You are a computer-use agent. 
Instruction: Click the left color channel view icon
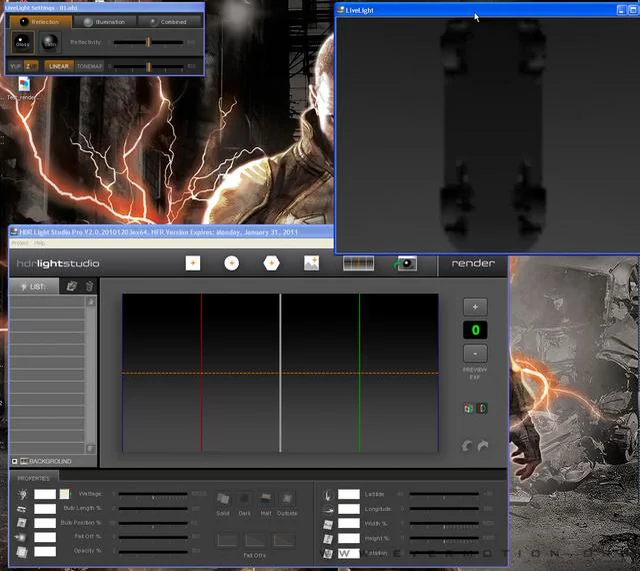(469, 408)
